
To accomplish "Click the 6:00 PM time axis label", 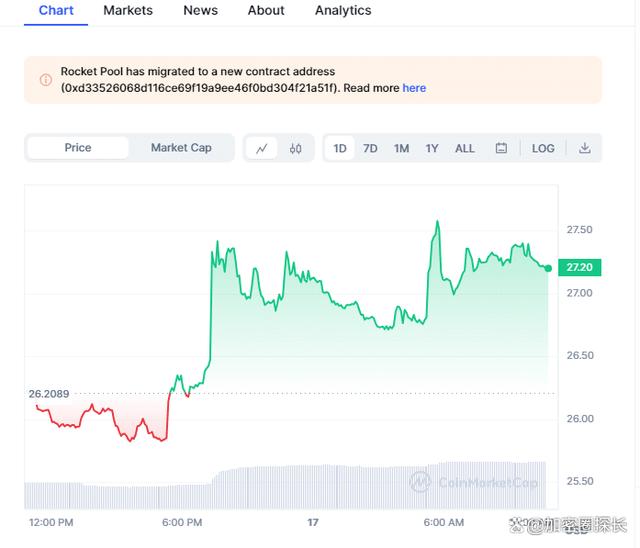I will 182,522.
